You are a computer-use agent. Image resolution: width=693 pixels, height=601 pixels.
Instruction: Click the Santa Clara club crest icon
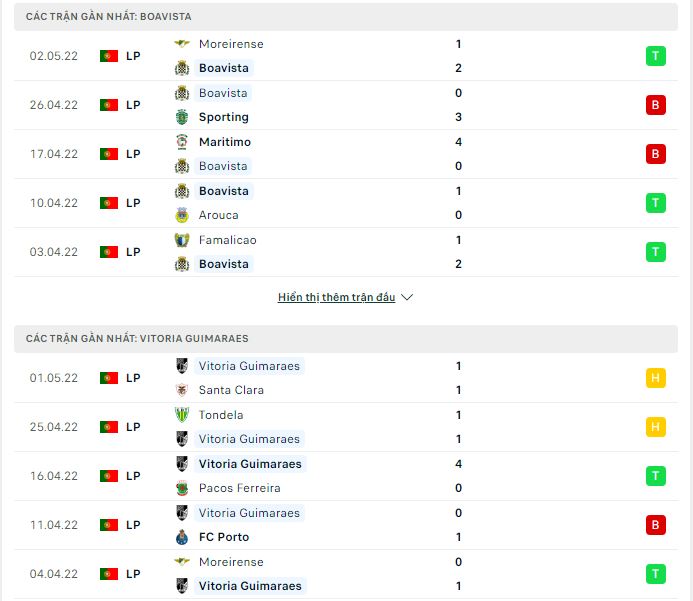[182, 390]
